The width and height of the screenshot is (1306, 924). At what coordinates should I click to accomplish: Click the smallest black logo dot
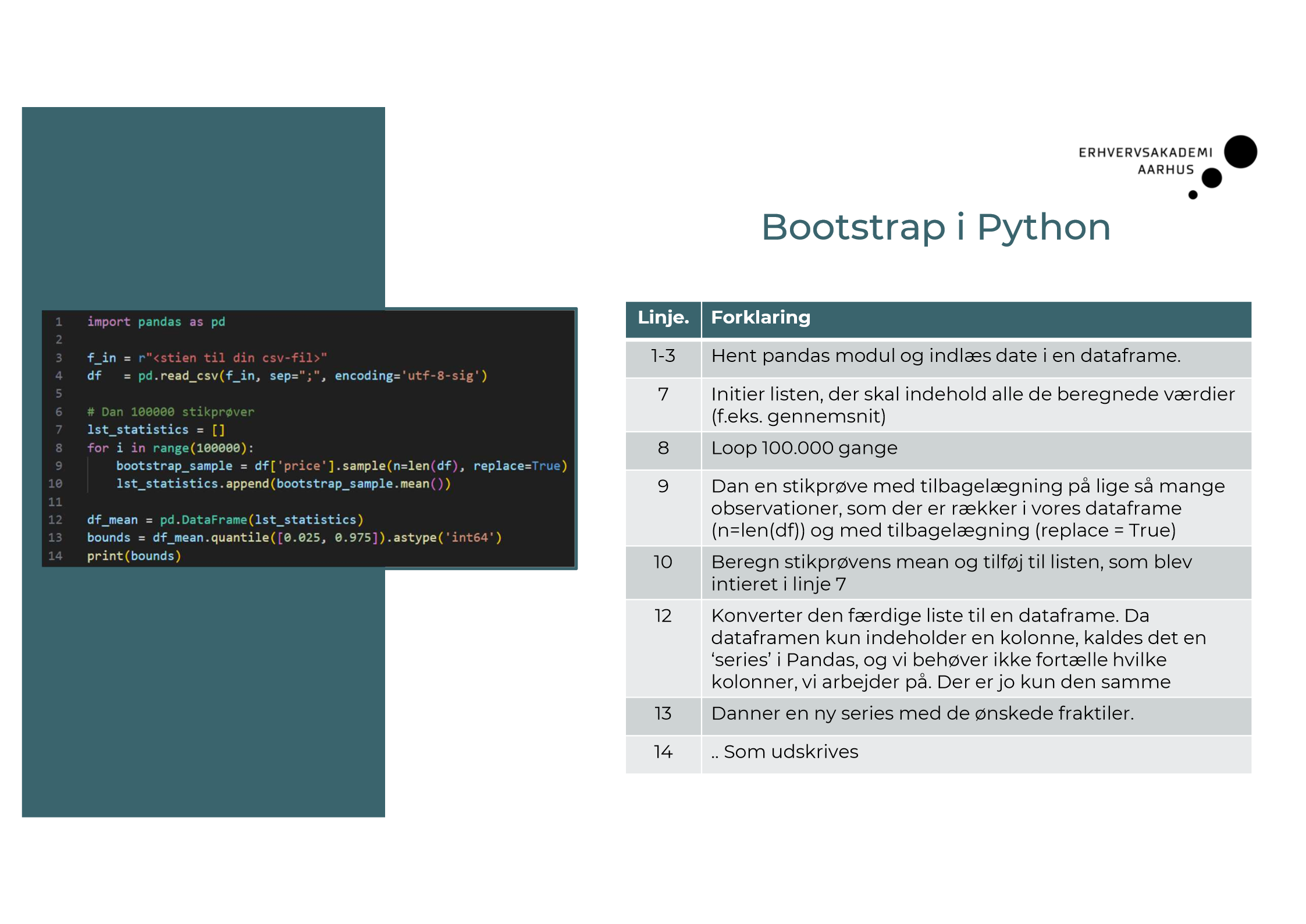coord(1193,195)
